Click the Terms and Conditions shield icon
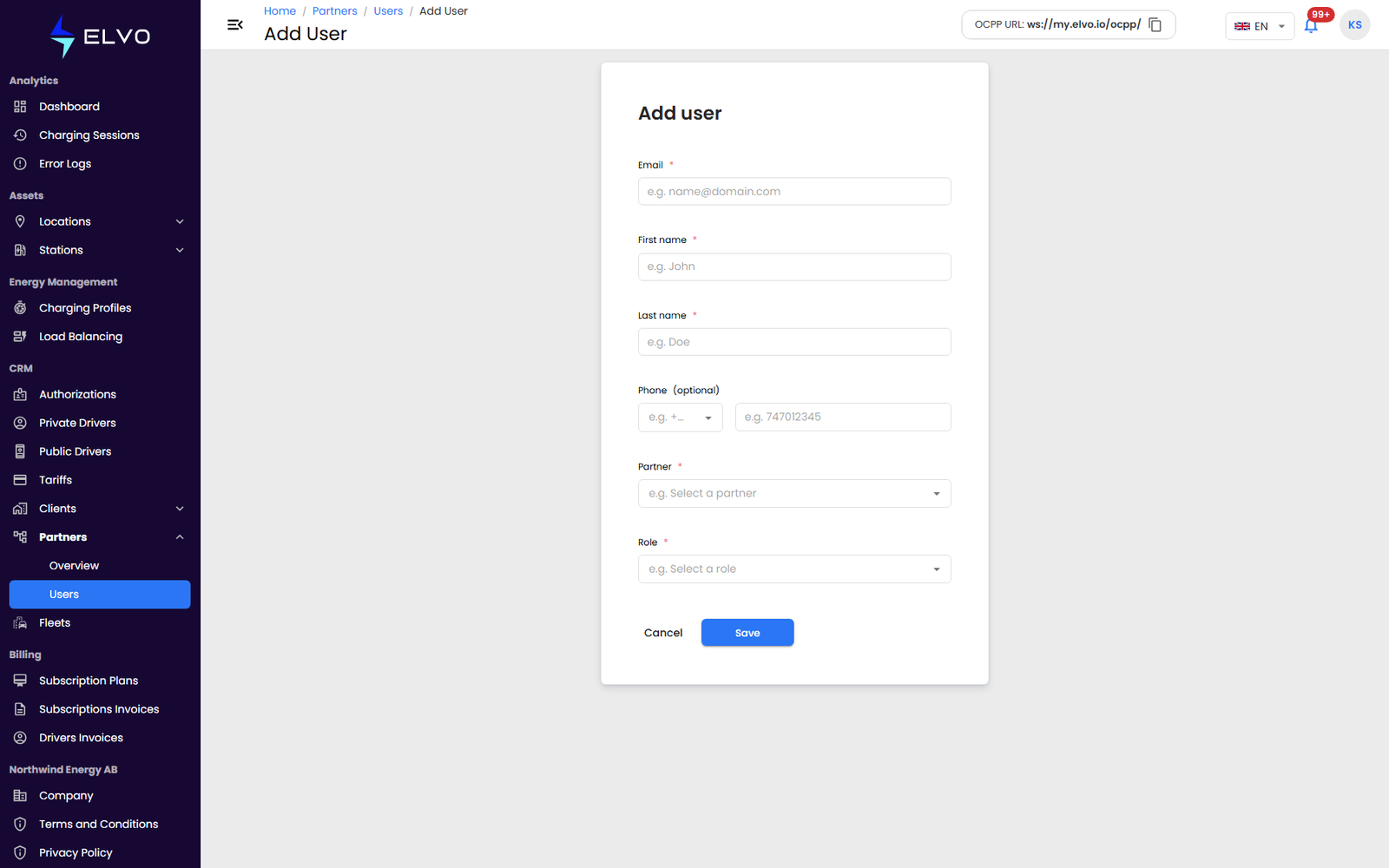The image size is (1389, 868). (20, 825)
